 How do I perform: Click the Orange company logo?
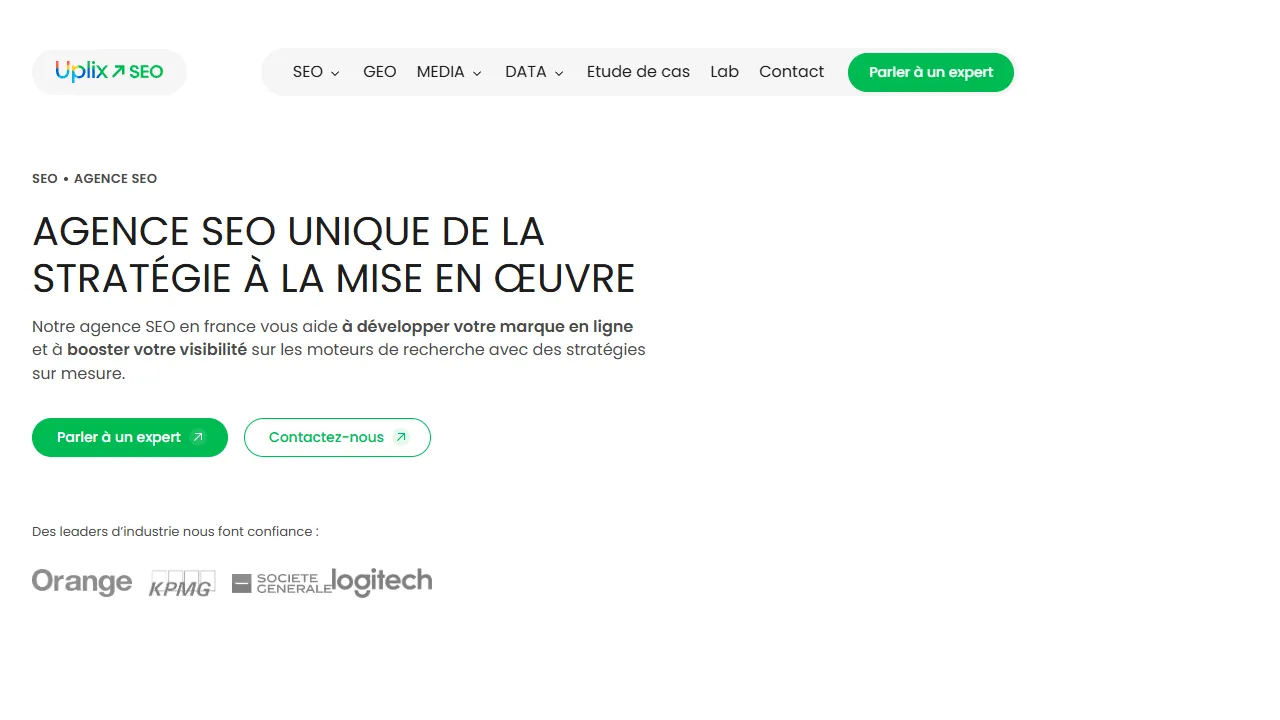point(82,581)
